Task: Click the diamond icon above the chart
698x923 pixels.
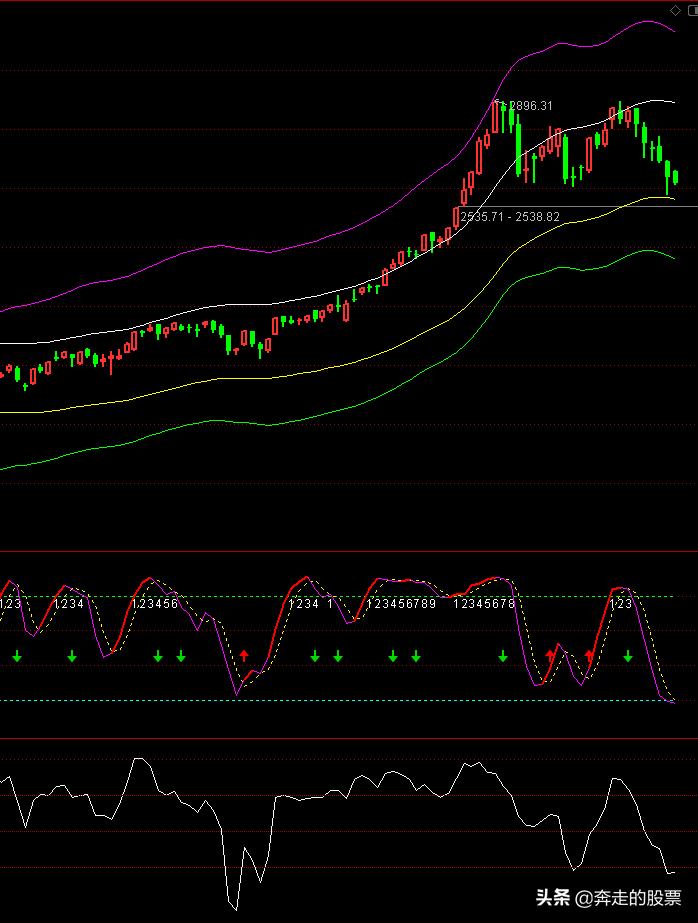Action: [675, 11]
